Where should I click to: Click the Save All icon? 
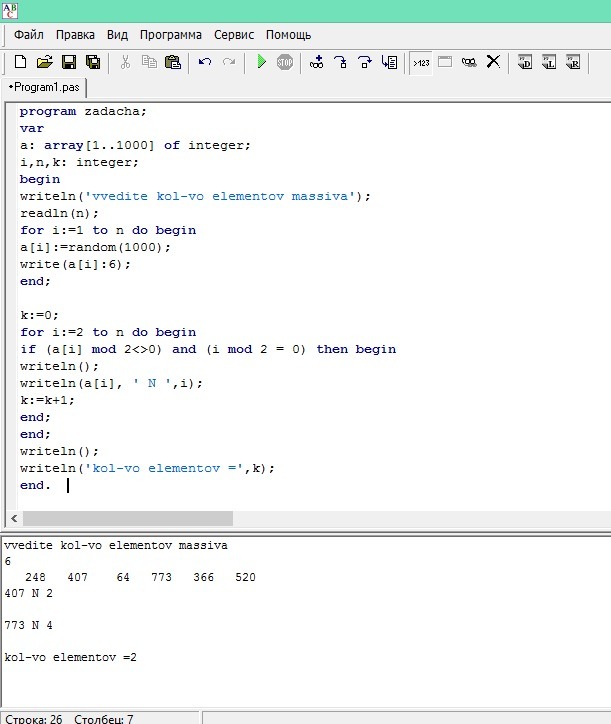[93, 62]
